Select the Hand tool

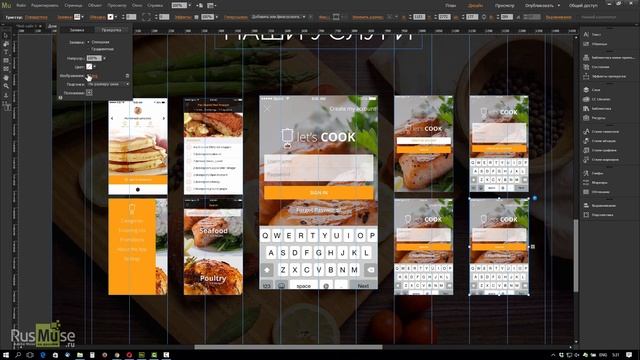pos(6,78)
